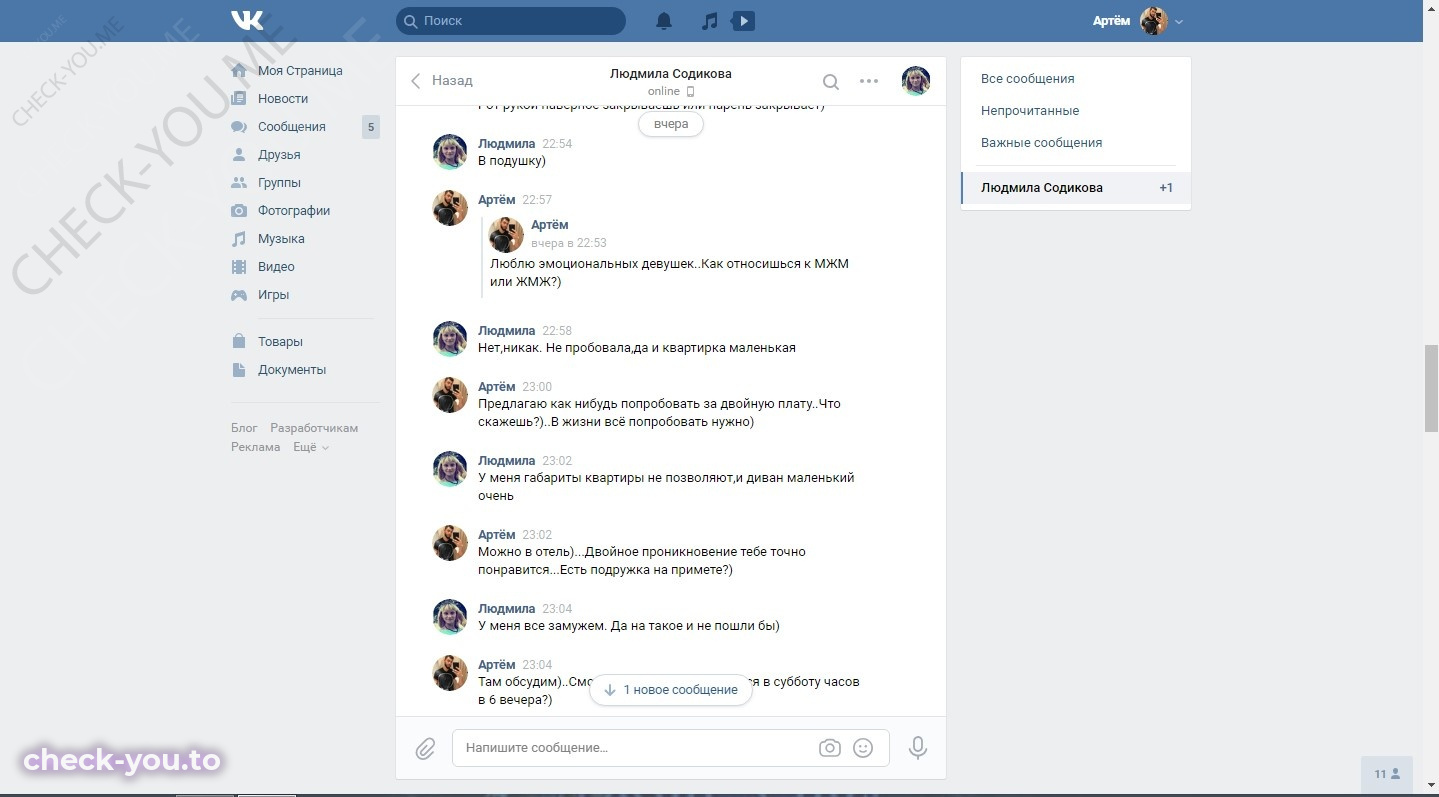The height and width of the screenshot is (797, 1439).
Task: Open Друзья in sidebar
Action: 279,155
